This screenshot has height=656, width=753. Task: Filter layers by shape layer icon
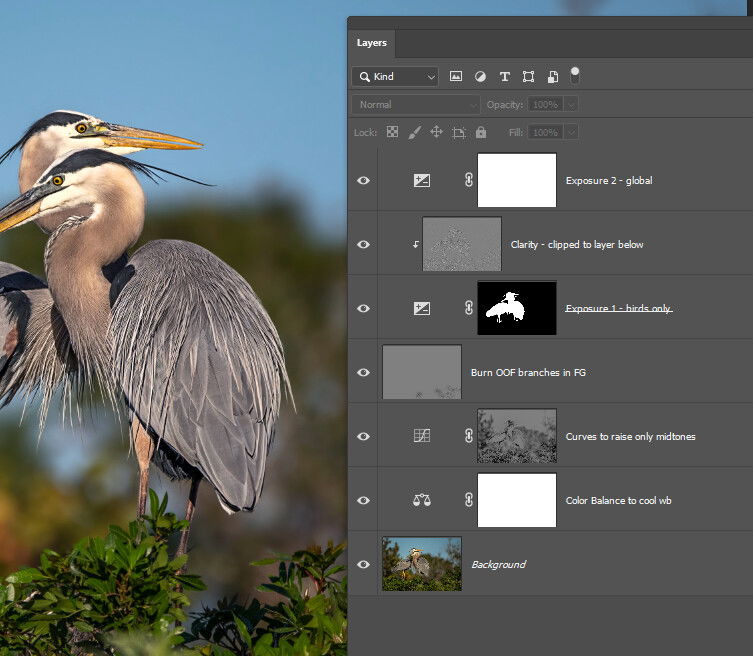528,76
